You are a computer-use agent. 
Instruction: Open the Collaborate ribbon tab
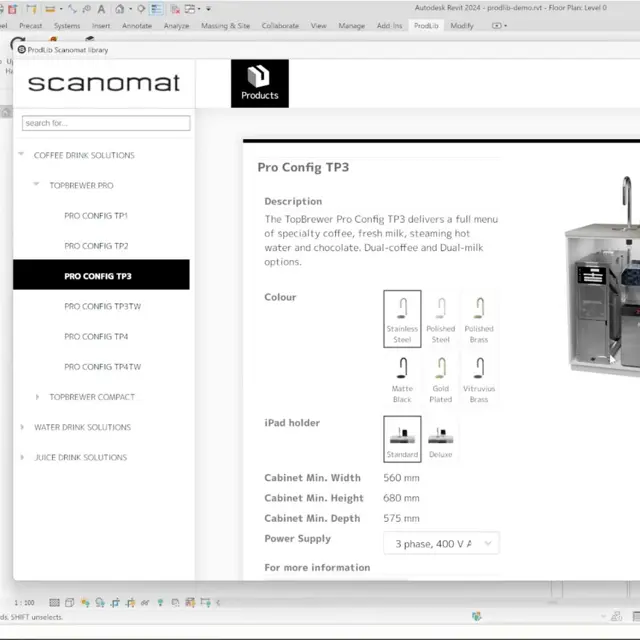click(x=282, y=25)
